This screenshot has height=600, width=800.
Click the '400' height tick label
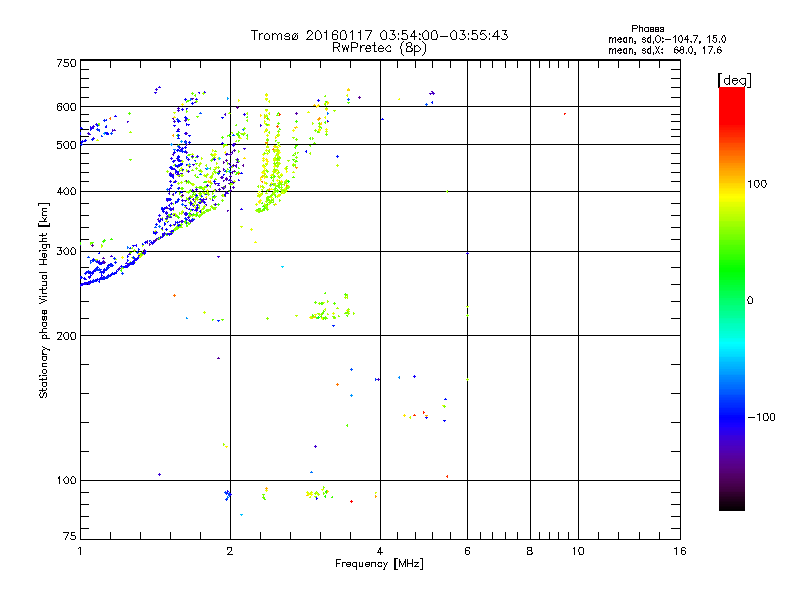(66, 191)
